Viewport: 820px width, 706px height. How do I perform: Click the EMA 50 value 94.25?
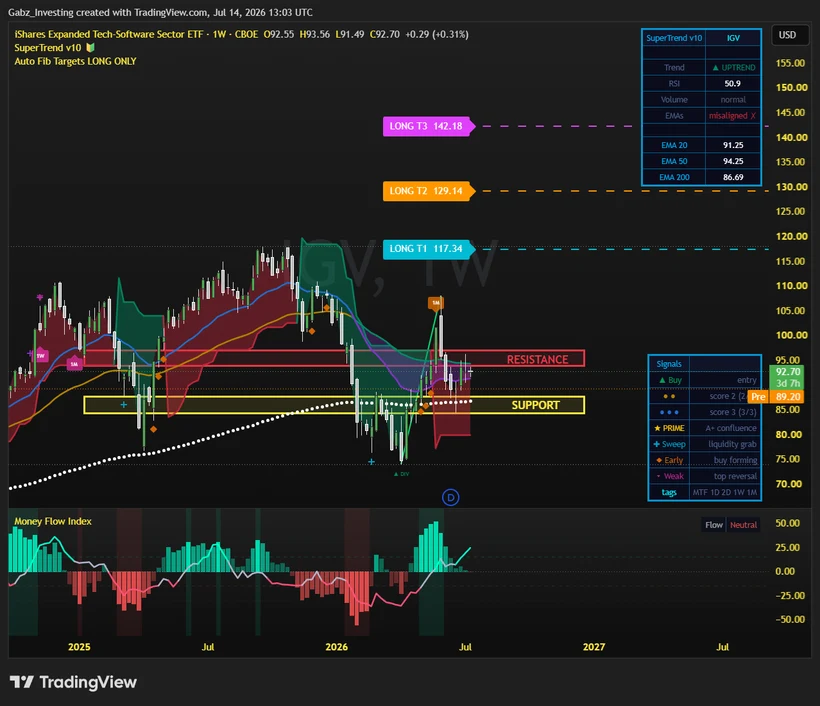[733, 161]
